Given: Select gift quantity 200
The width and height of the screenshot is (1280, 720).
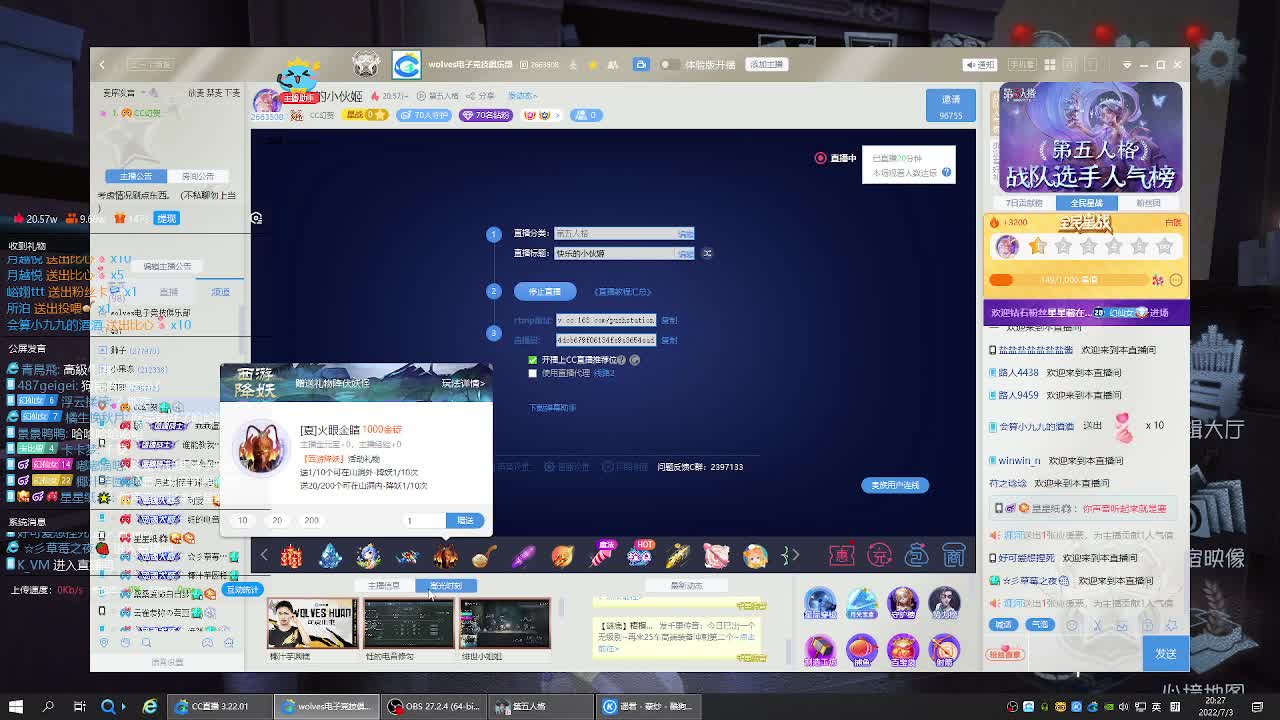Looking at the screenshot, I should point(311,520).
